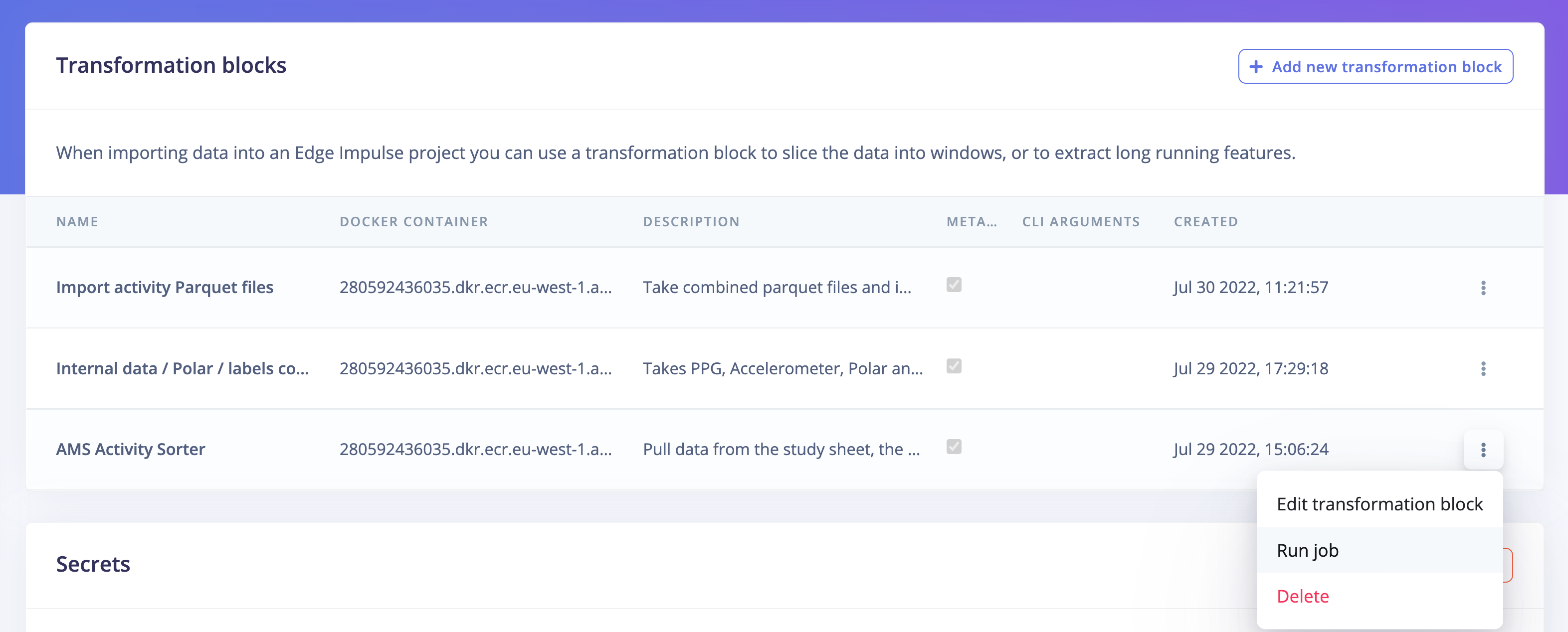
Task: Click Add new transformation block button
Action: click(x=1375, y=66)
